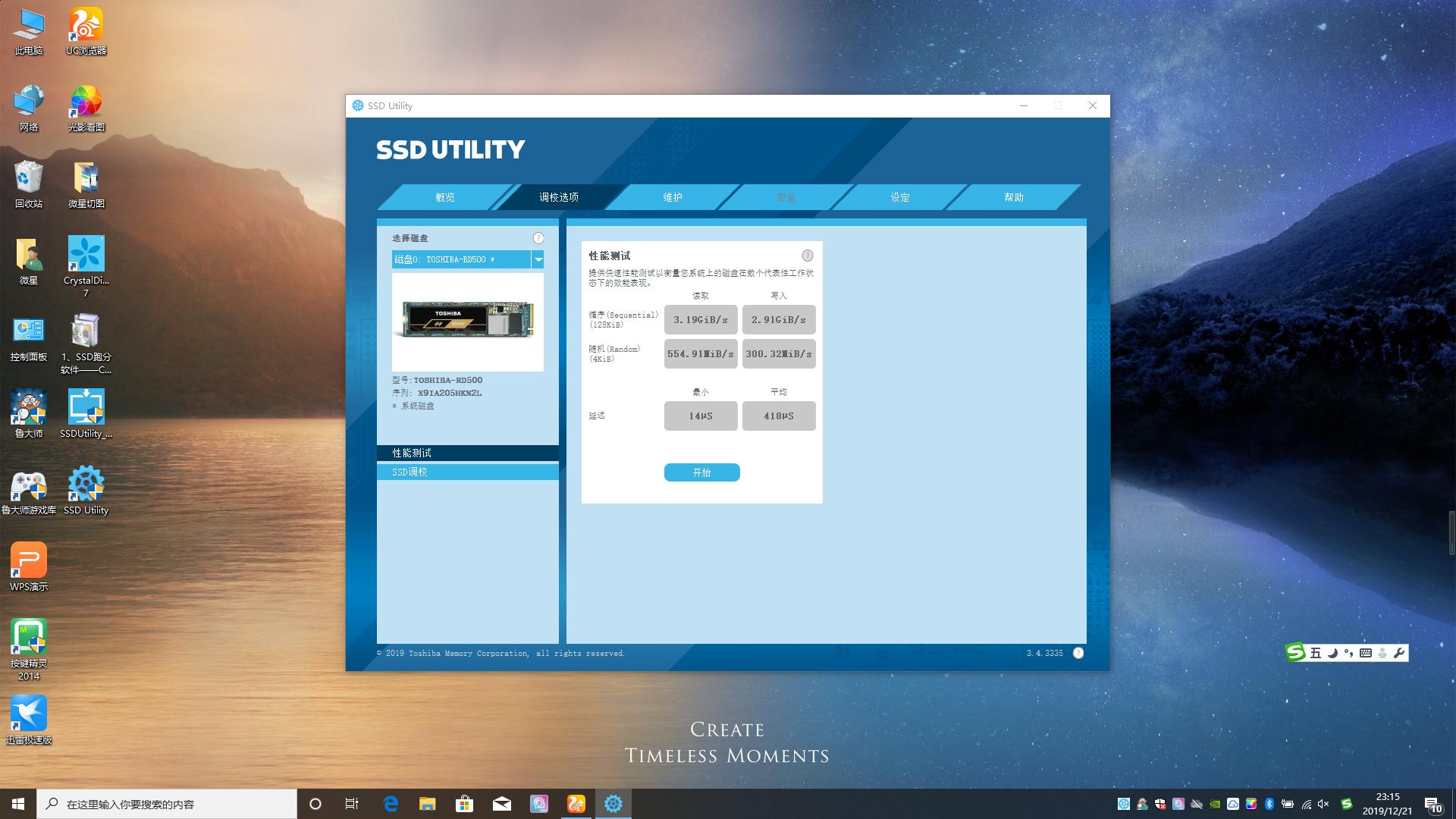The height and width of the screenshot is (819, 1456).
Task: Select 磁盘0: TOSHIBA-RD500 combo box
Action: (460, 259)
